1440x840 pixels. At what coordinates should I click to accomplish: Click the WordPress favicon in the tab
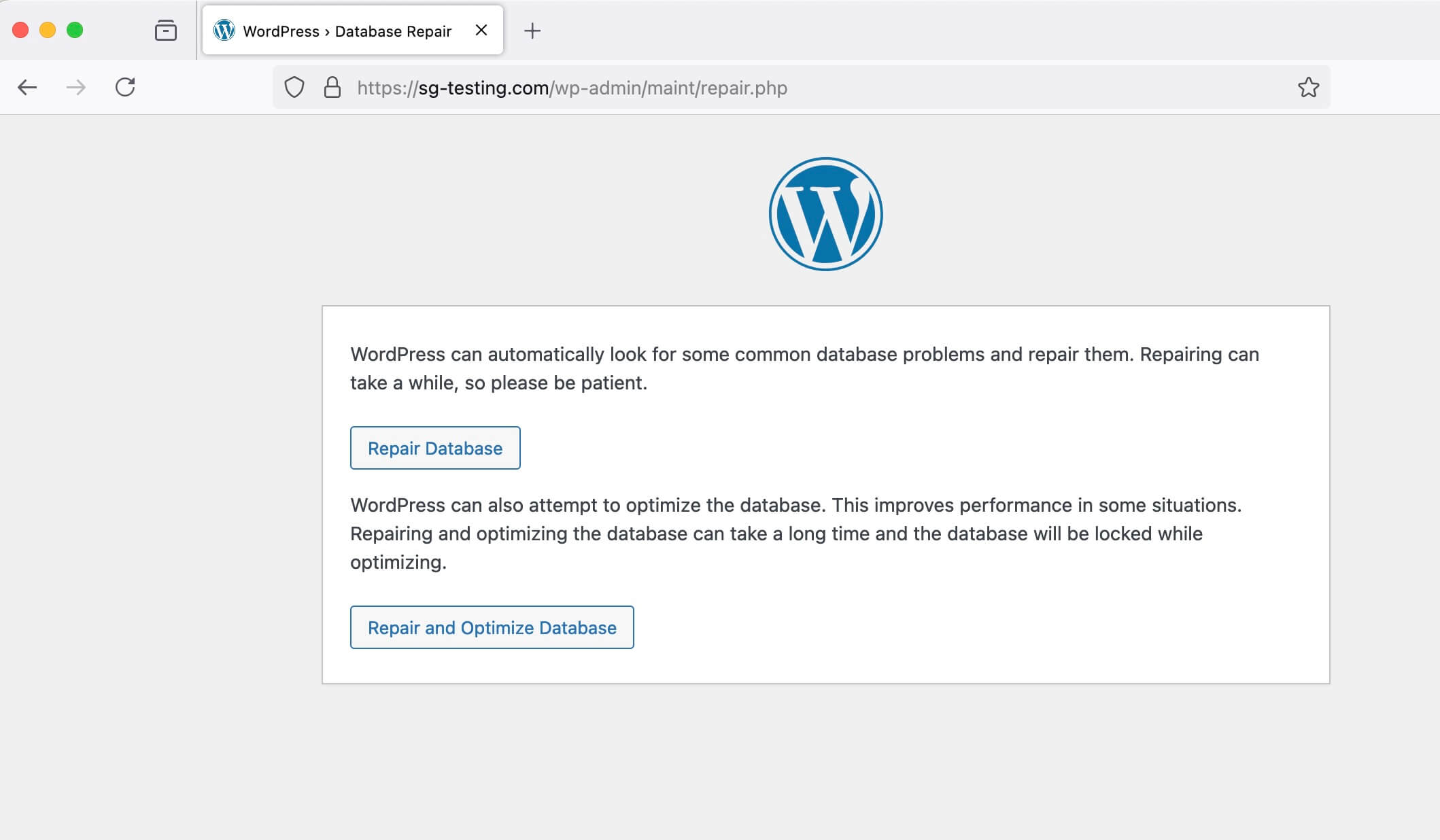pyautogui.click(x=224, y=30)
